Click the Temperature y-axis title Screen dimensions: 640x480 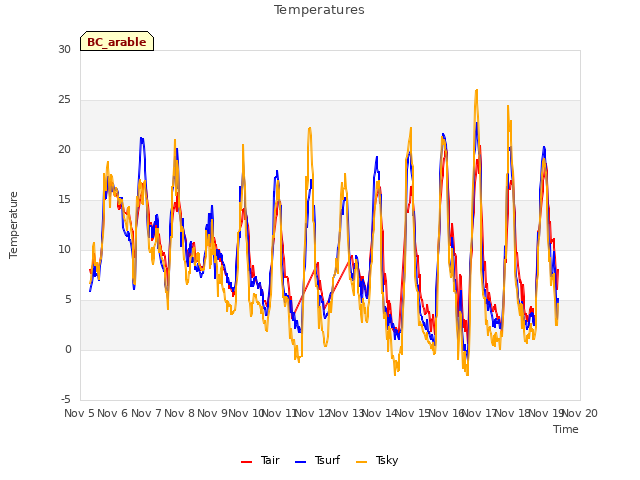coord(13,225)
